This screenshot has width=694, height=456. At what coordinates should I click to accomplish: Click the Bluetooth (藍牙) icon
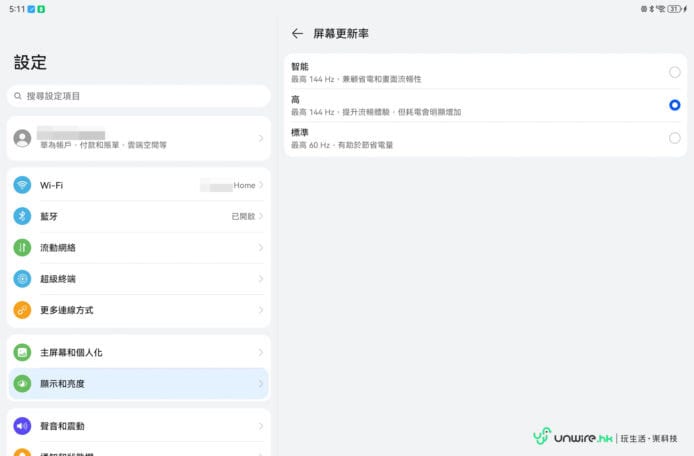[22, 216]
